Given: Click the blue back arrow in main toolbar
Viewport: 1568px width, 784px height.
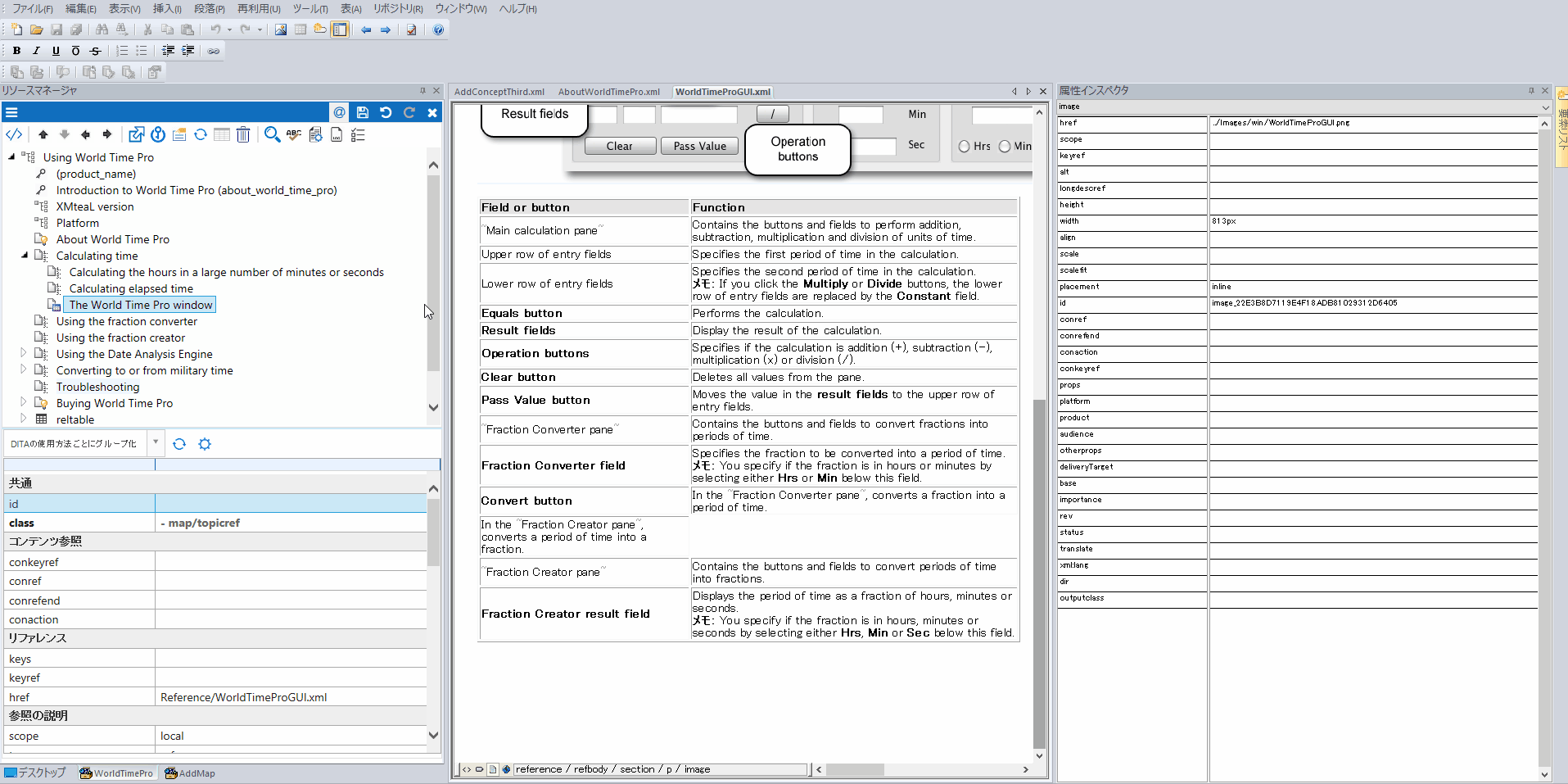Looking at the screenshot, I should 366,29.
